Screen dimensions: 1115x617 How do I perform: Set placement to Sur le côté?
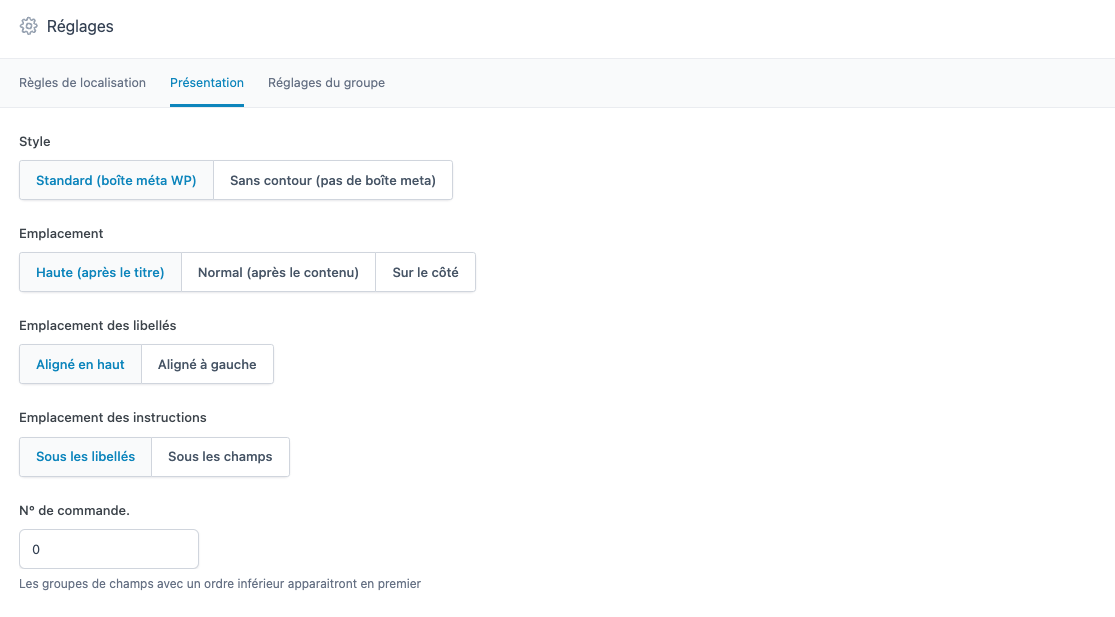point(425,272)
